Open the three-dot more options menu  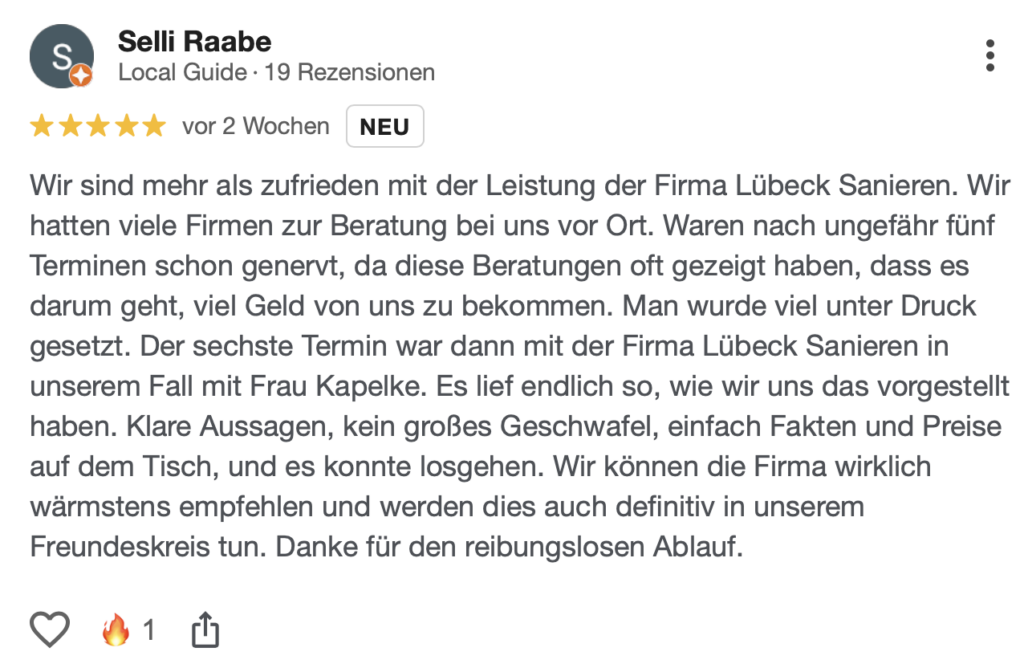(989, 56)
